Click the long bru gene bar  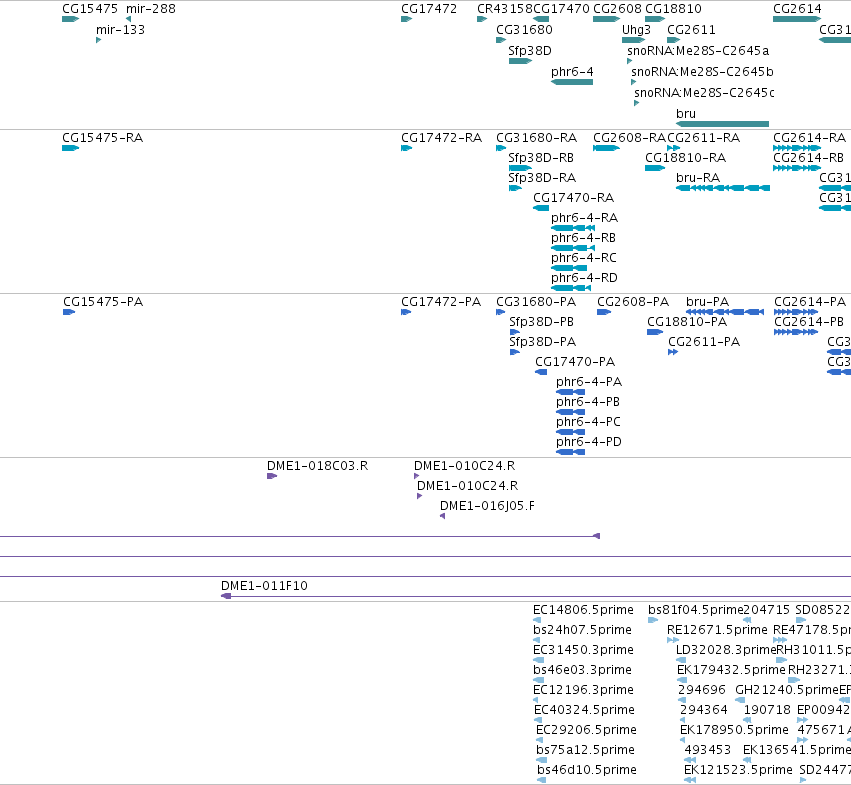[x=722, y=124]
